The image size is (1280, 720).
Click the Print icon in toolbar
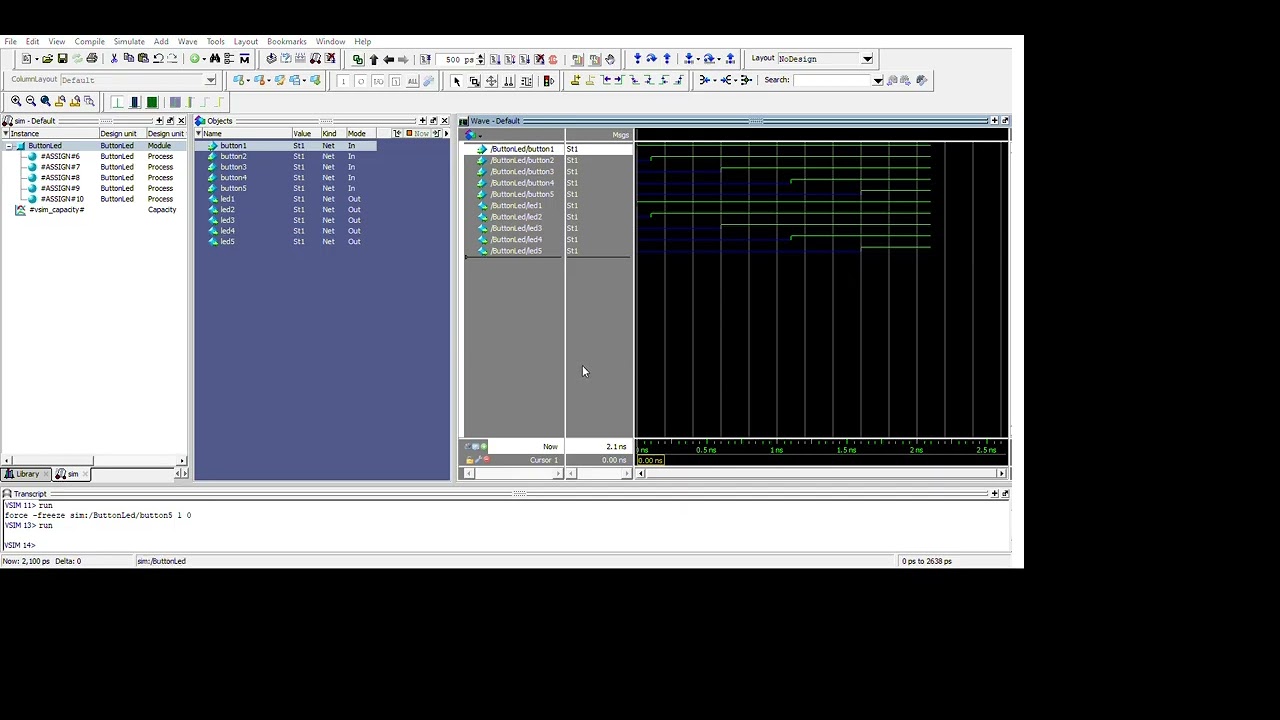coord(91,58)
